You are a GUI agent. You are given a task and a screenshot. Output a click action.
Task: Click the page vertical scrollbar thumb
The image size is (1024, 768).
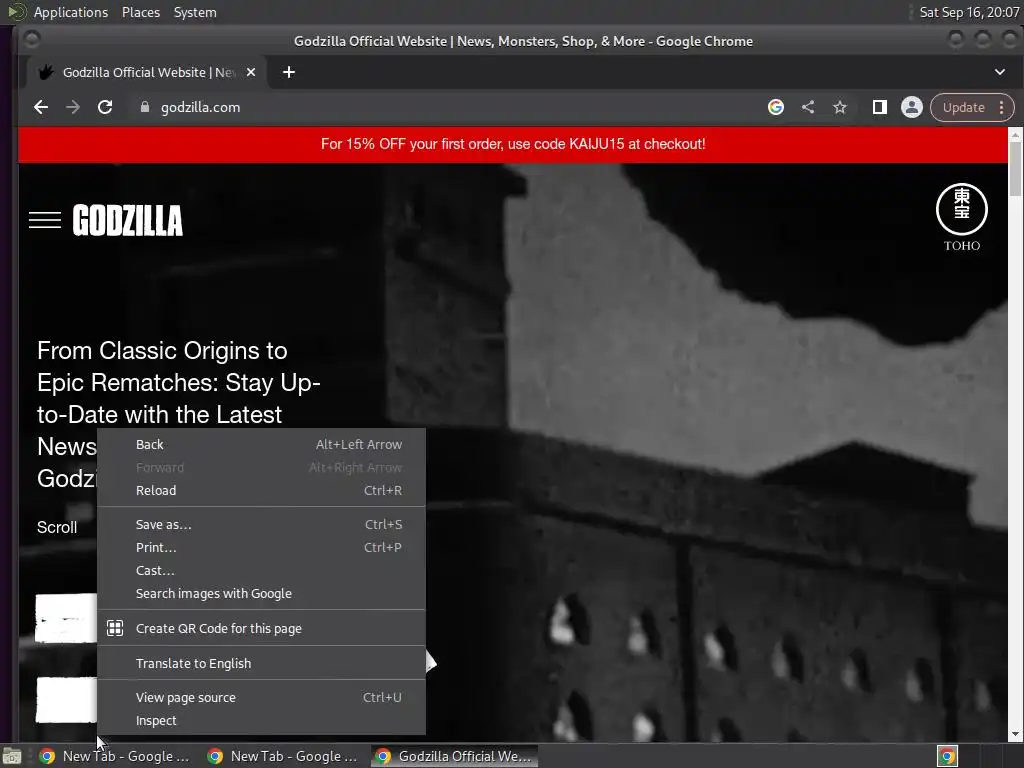click(1016, 168)
